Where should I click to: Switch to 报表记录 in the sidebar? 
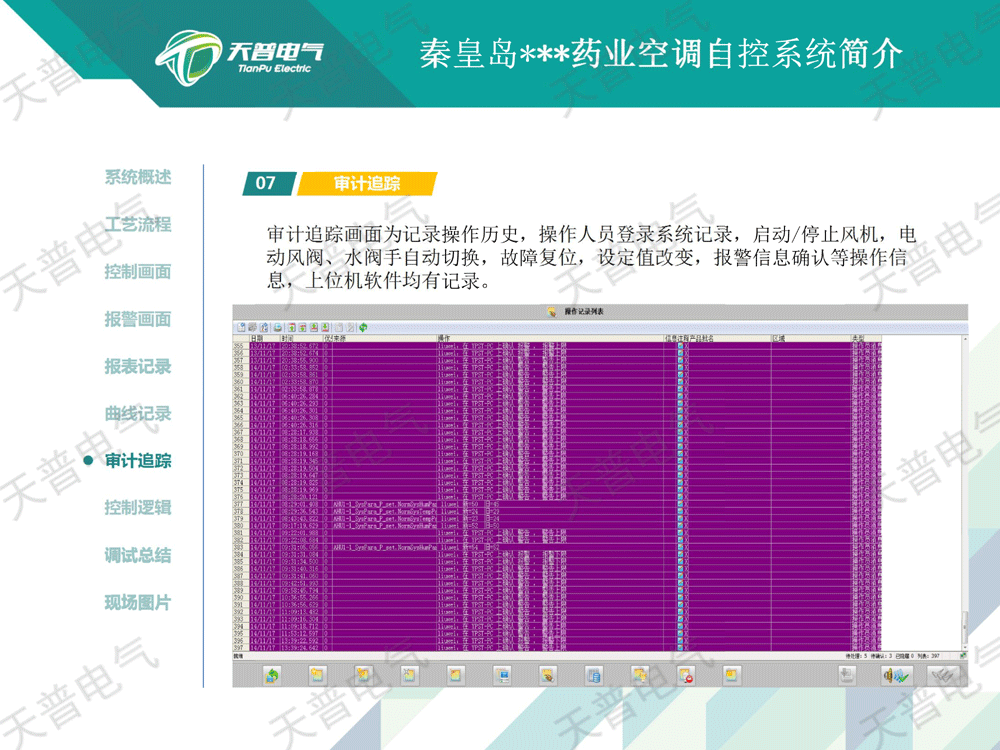[138, 366]
